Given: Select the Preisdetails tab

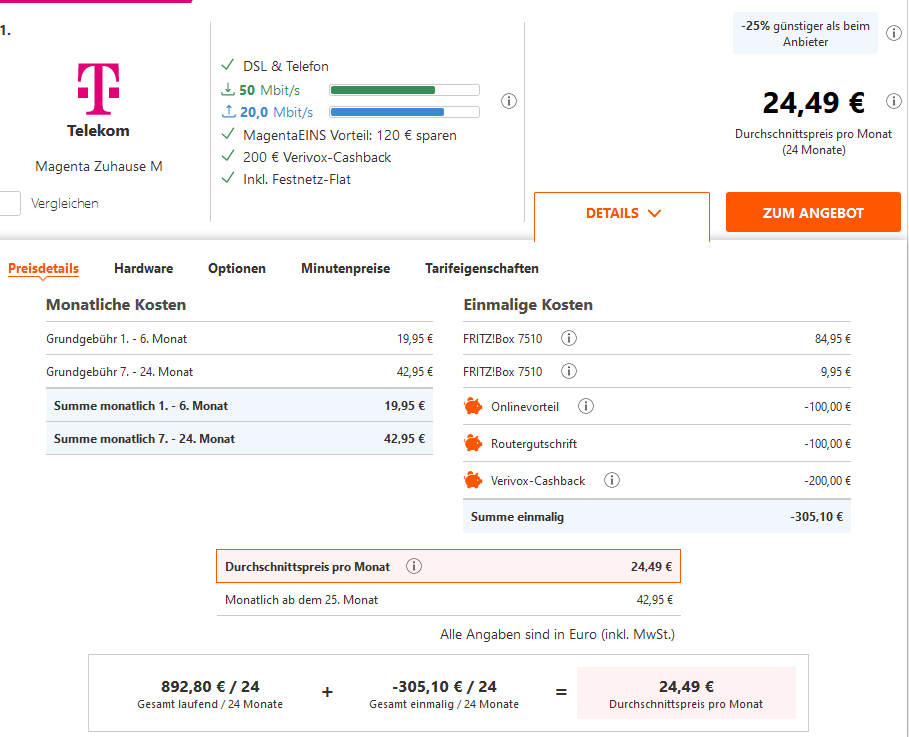Looking at the screenshot, I should (x=43, y=268).
